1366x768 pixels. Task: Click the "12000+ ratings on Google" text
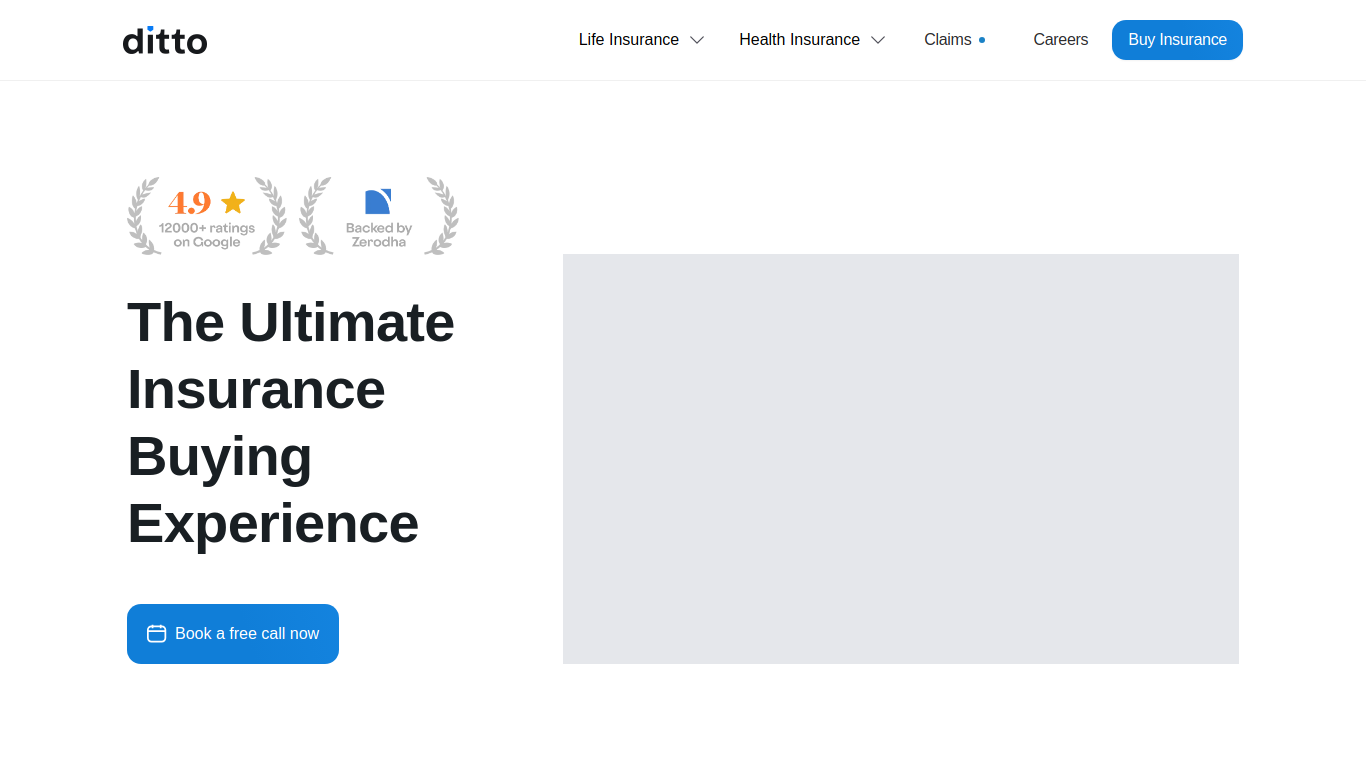(207, 235)
